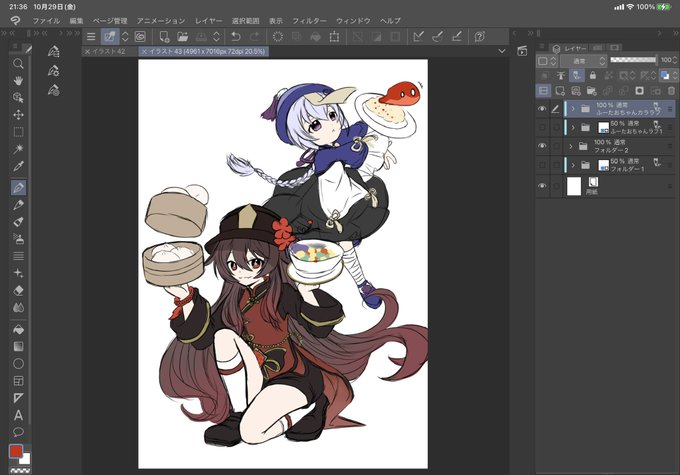Click the layer mask creation icon
The width and height of the screenshot is (680, 475).
click(x=639, y=91)
